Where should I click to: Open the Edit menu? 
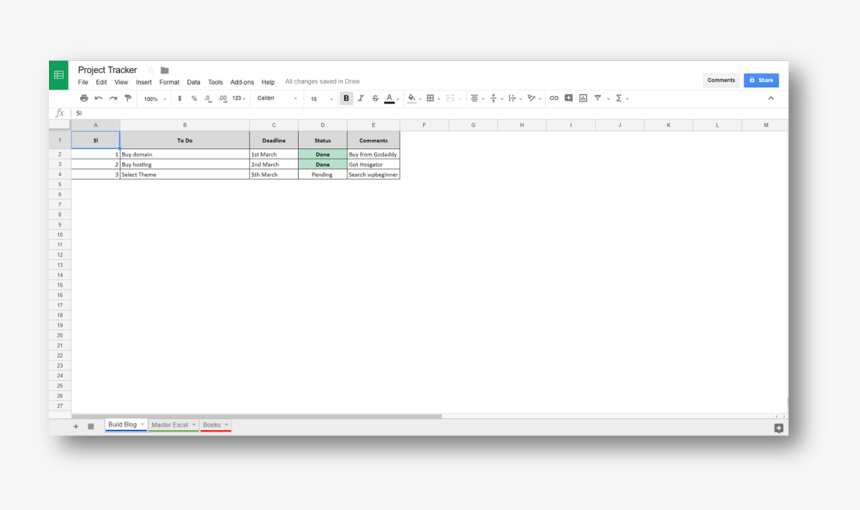click(101, 82)
